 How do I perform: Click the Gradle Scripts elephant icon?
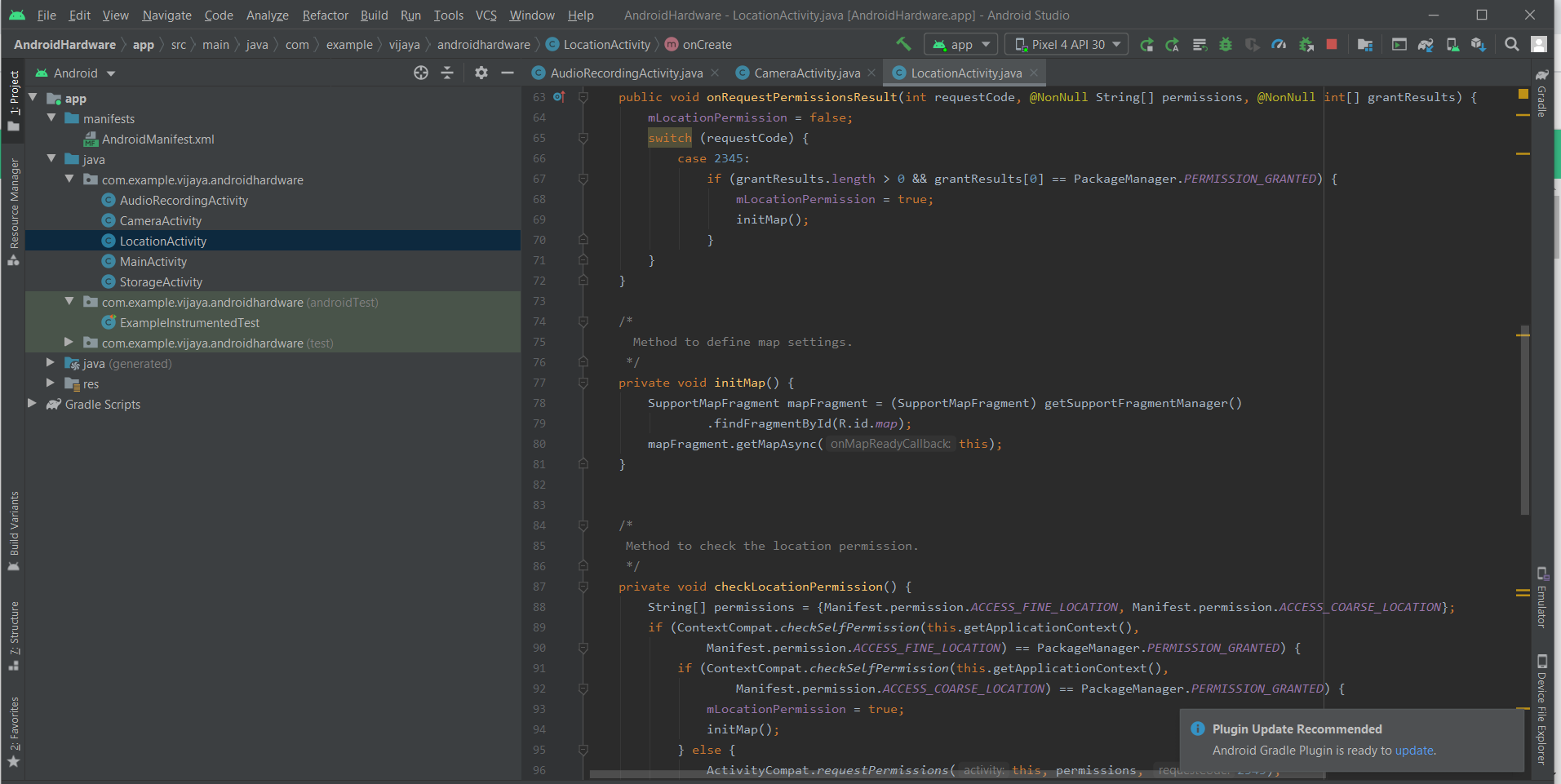pos(54,404)
